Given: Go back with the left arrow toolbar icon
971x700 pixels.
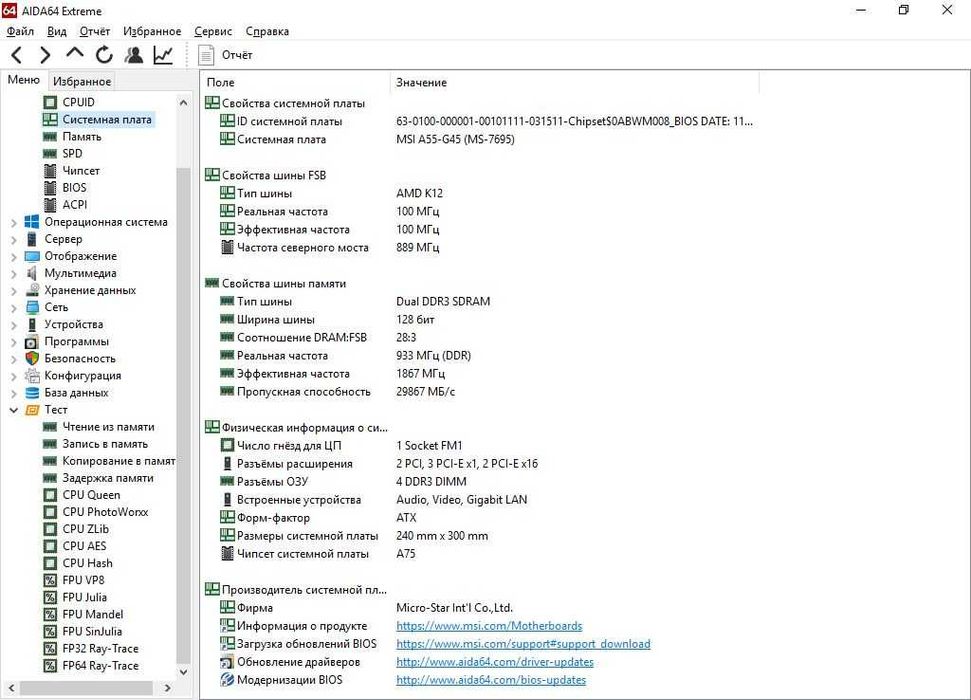Looking at the screenshot, I should pos(17,55).
